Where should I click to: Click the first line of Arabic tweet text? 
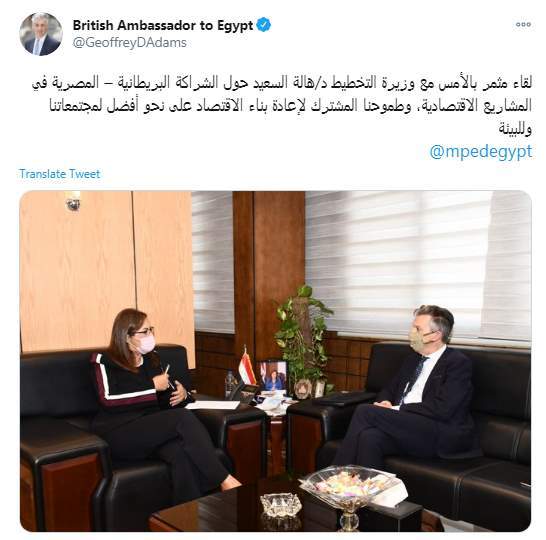point(282,83)
